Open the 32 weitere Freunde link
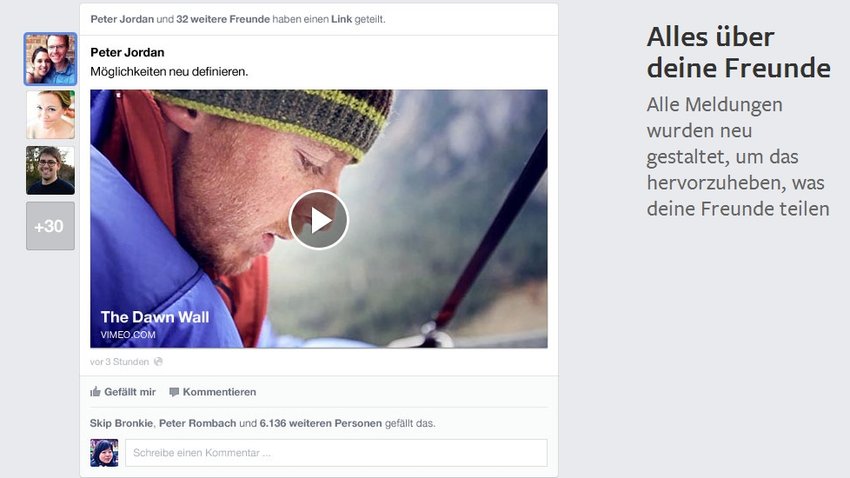Screen dimensions: 850x478 click(x=223, y=19)
